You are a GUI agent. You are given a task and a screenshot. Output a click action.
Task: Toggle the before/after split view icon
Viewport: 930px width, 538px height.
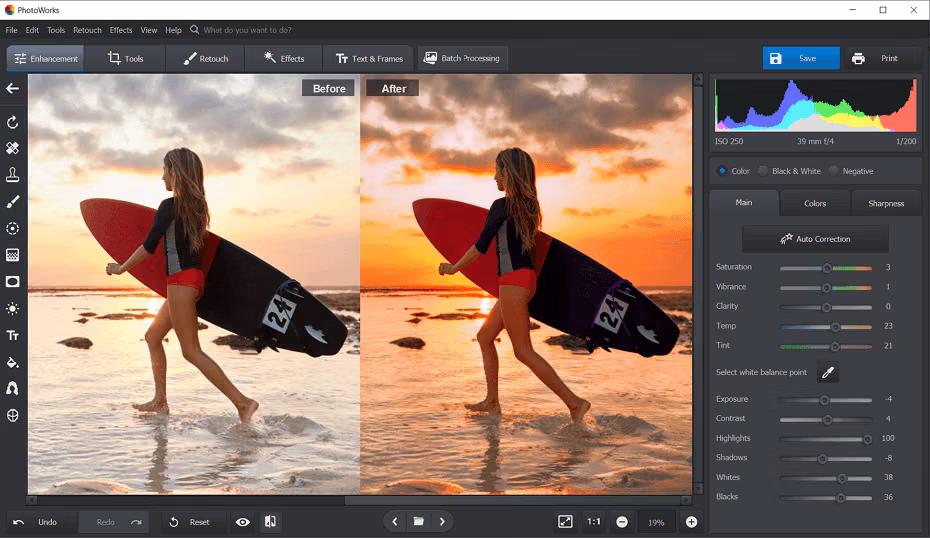coord(270,522)
